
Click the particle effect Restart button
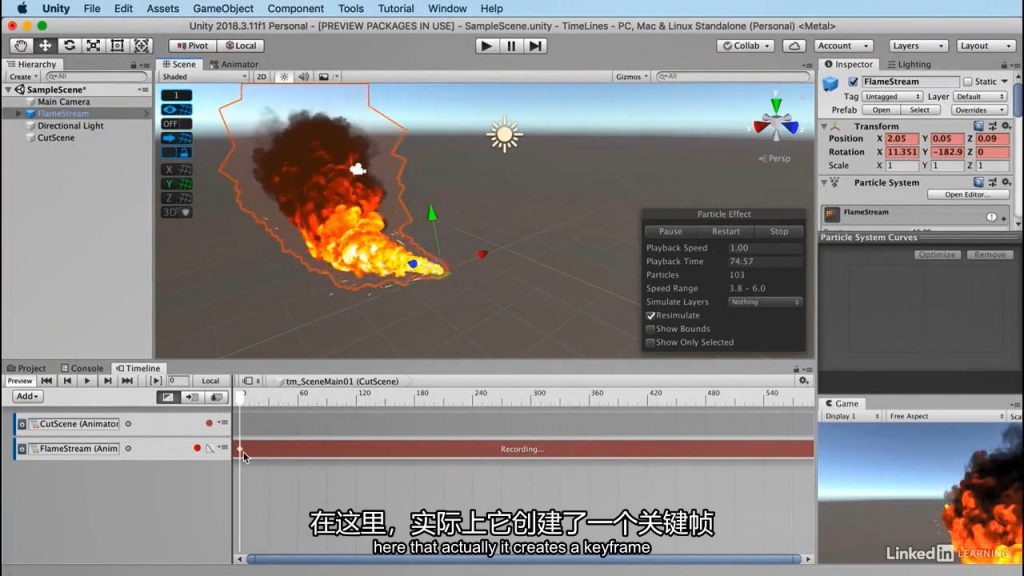(x=726, y=231)
